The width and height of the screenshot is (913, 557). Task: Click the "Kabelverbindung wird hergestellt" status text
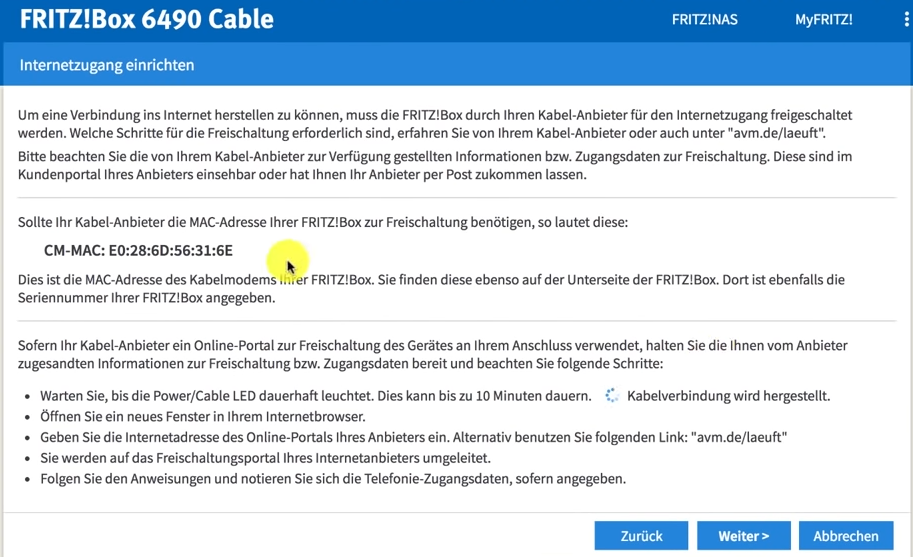728,396
